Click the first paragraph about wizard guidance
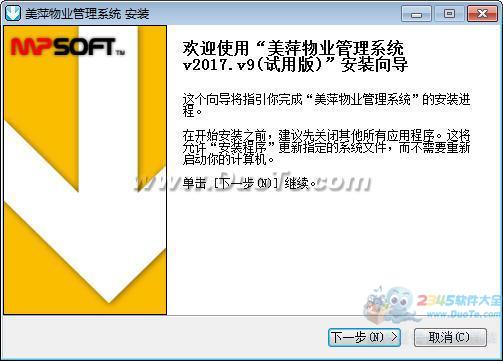The image size is (503, 361). (326, 105)
